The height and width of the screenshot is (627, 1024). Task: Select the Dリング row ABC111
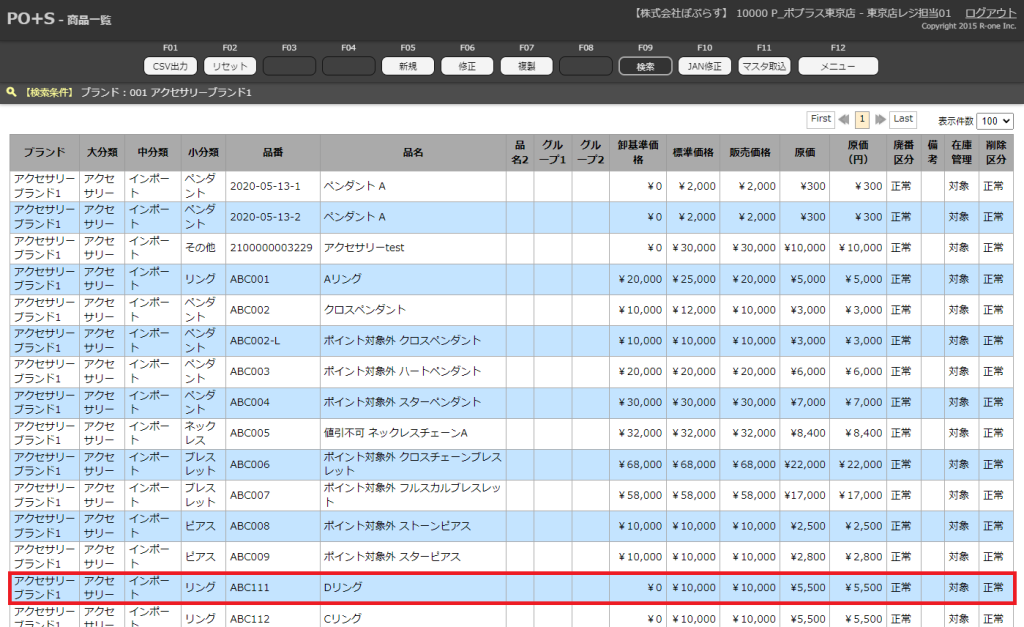pos(412,587)
